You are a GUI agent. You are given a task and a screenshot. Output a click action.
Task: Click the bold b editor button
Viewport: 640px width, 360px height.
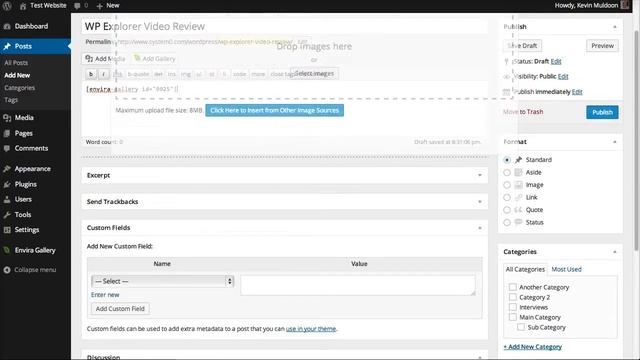click(x=91, y=74)
